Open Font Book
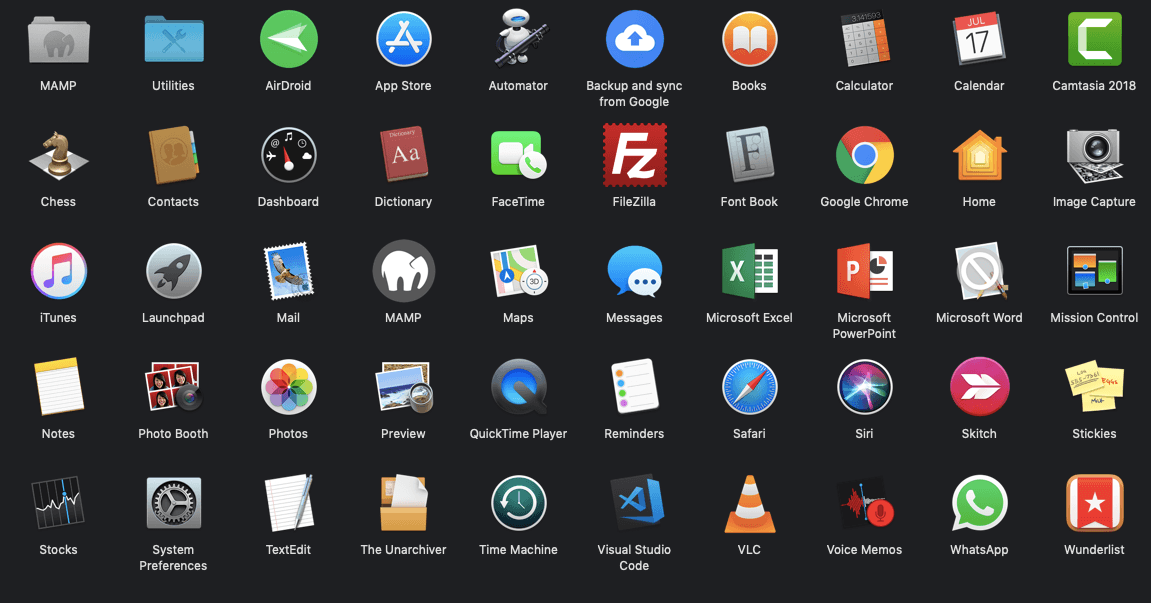 [749, 155]
